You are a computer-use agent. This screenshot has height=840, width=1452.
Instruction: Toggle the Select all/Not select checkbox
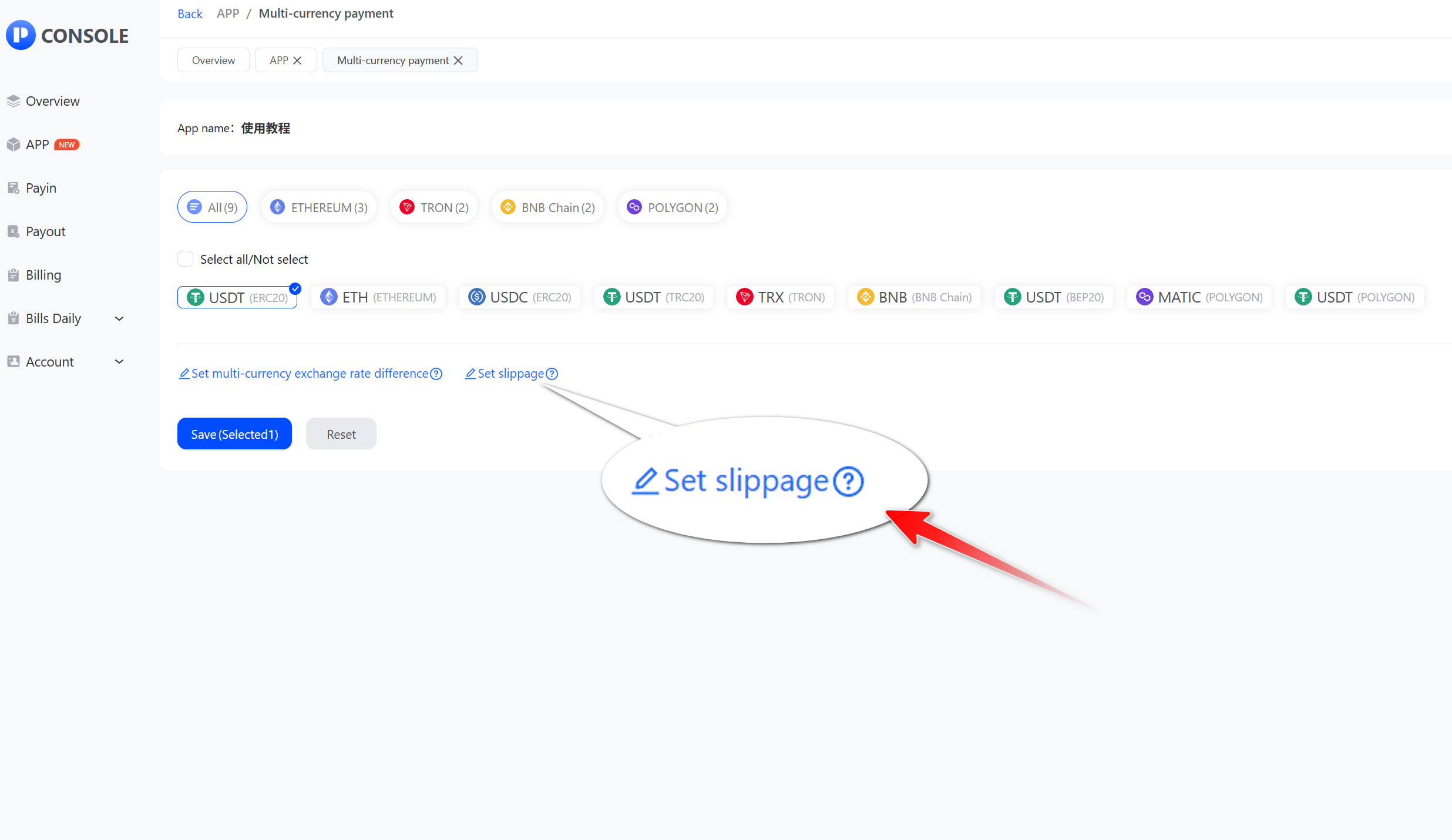click(x=186, y=259)
